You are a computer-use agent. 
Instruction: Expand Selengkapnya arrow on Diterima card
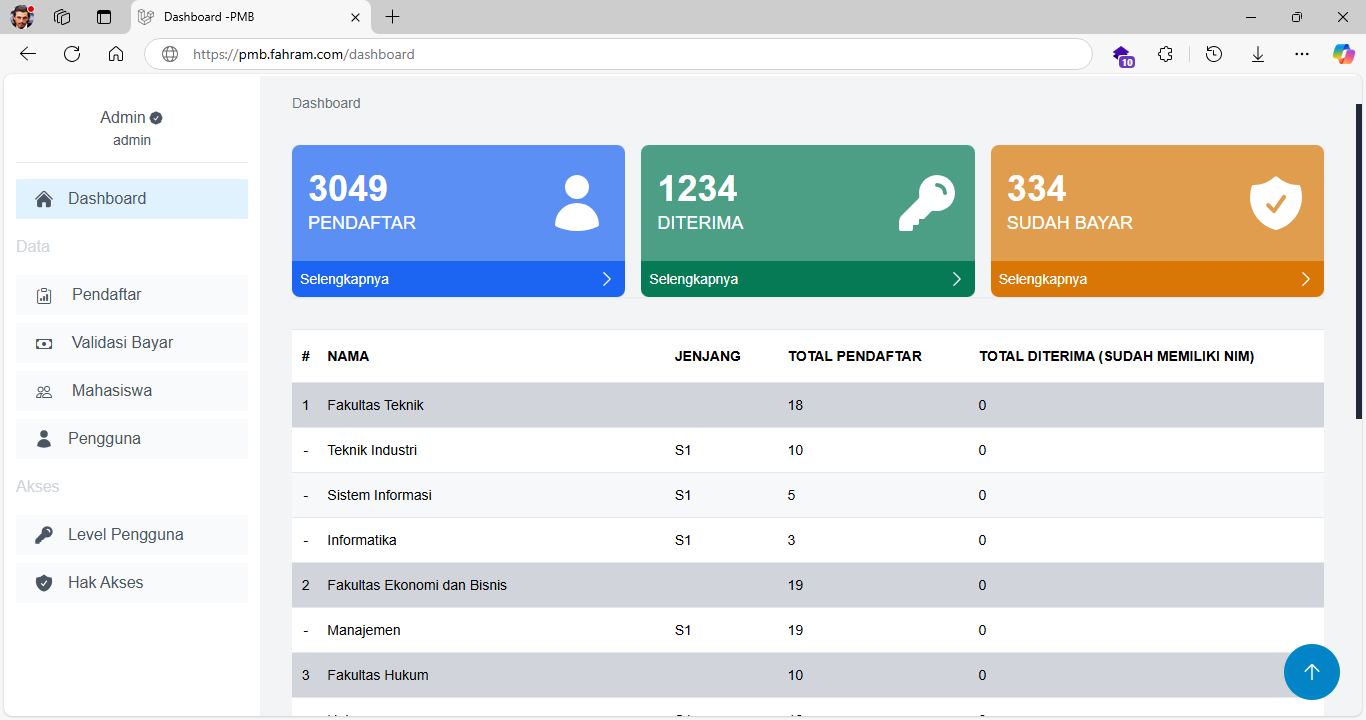[956, 279]
